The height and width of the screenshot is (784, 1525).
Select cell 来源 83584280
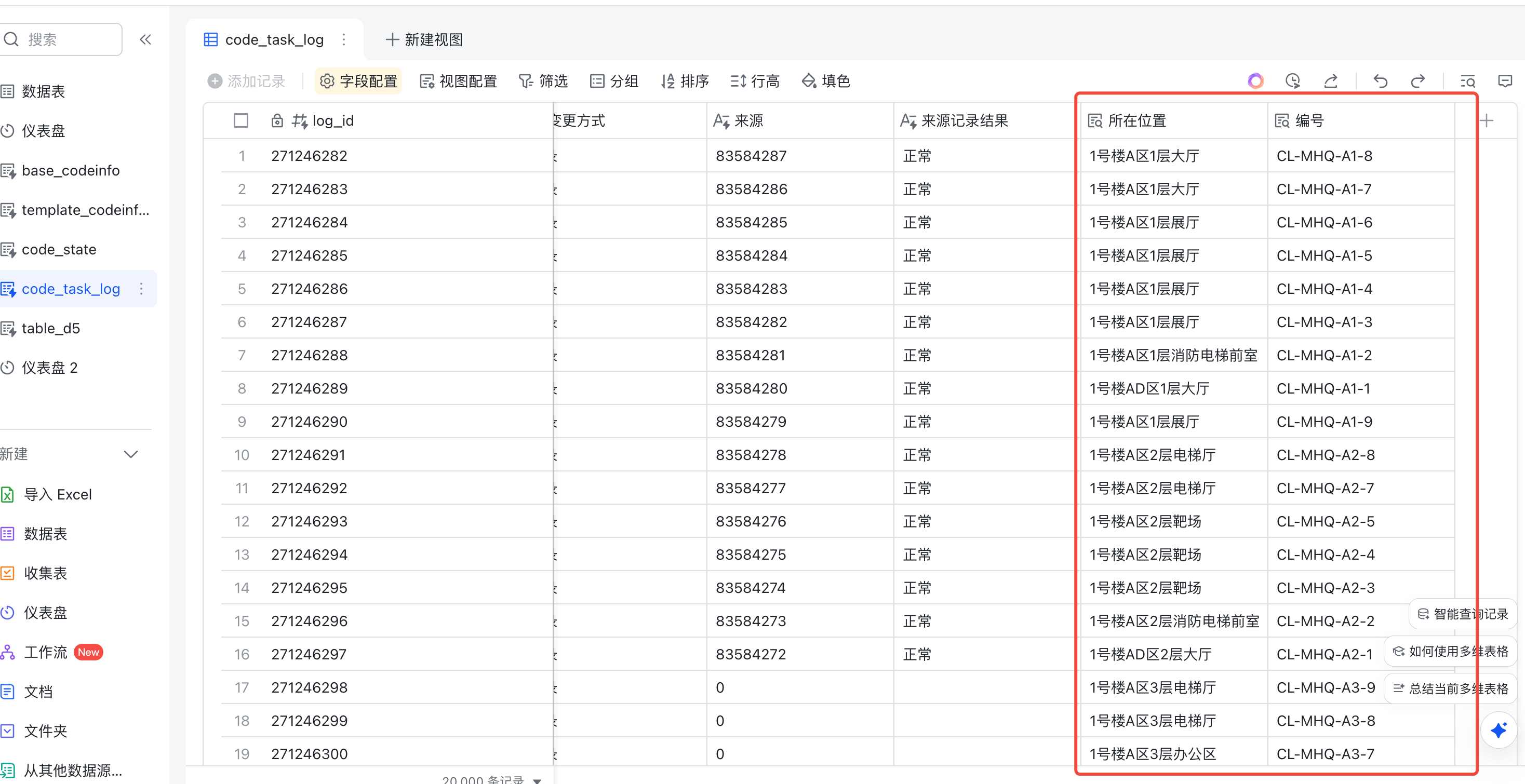(x=800, y=388)
